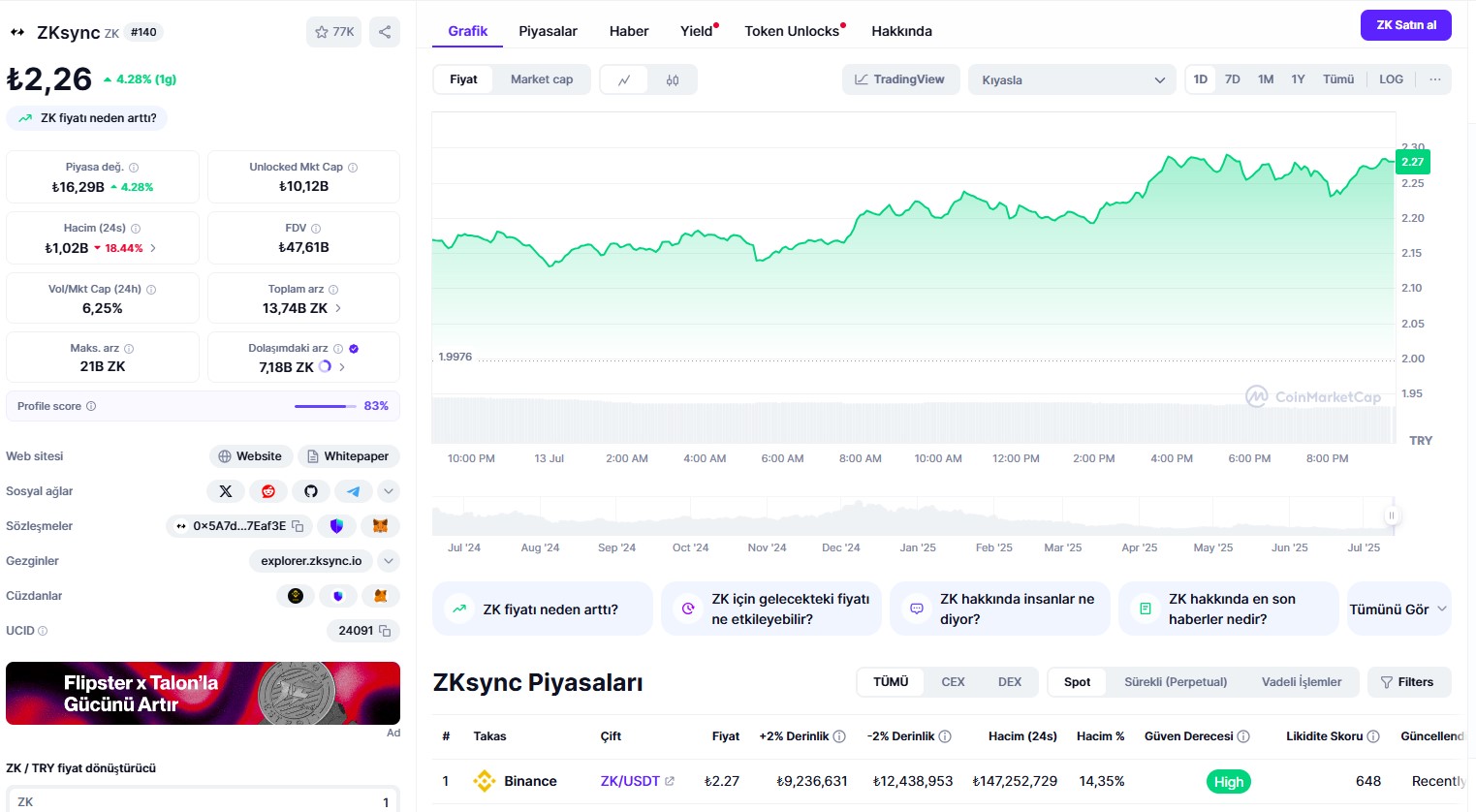
Task: Click the circulating supply ring indicator
Action: [326, 366]
